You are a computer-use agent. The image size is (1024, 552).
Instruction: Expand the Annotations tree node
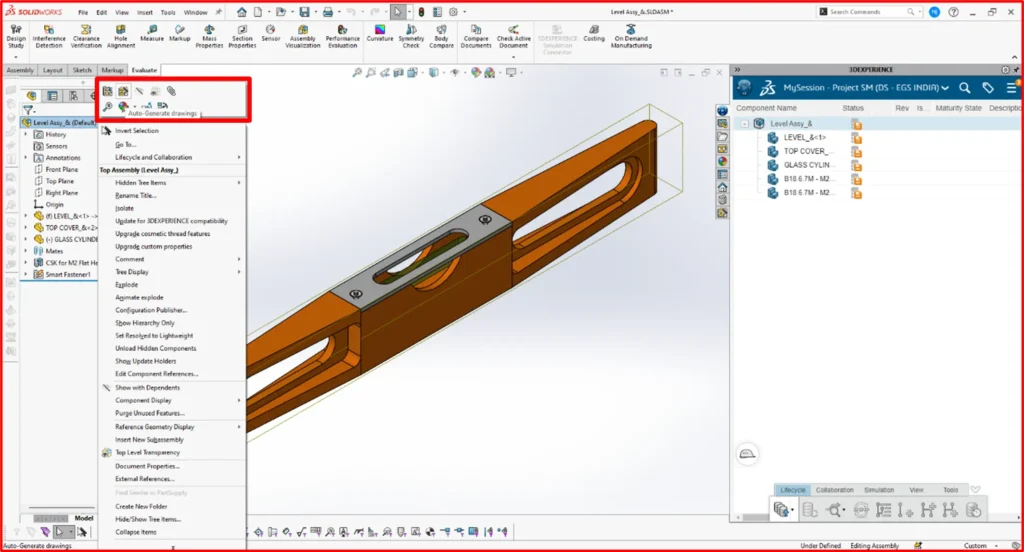[26, 158]
